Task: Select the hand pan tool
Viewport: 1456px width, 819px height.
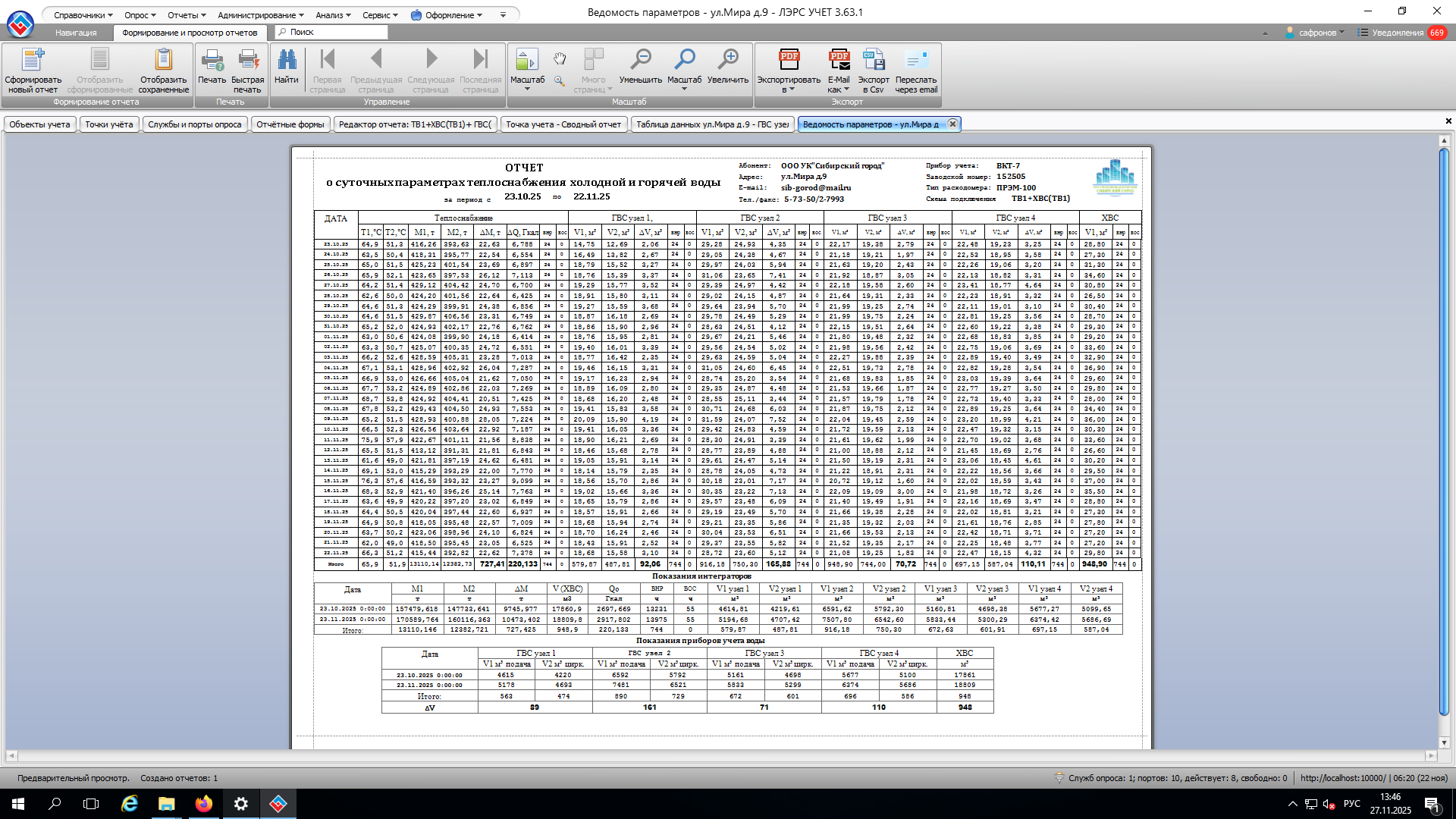Action: [x=560, y=59]
